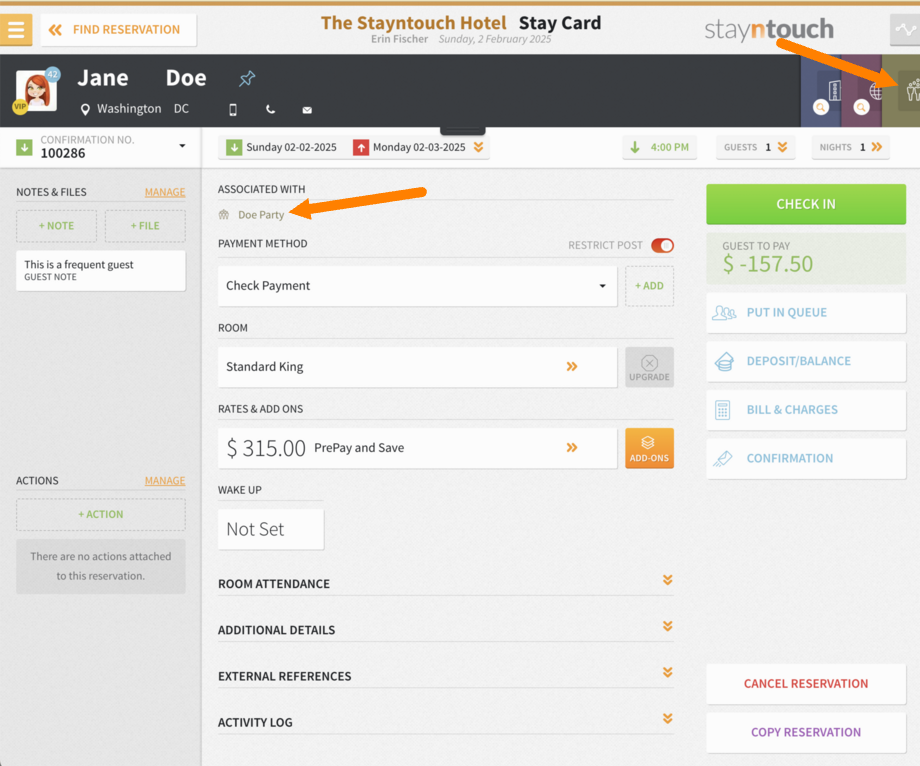Click group icon beside Doe Party
This screenshot has height=766, width=920.
coord(224,215)
